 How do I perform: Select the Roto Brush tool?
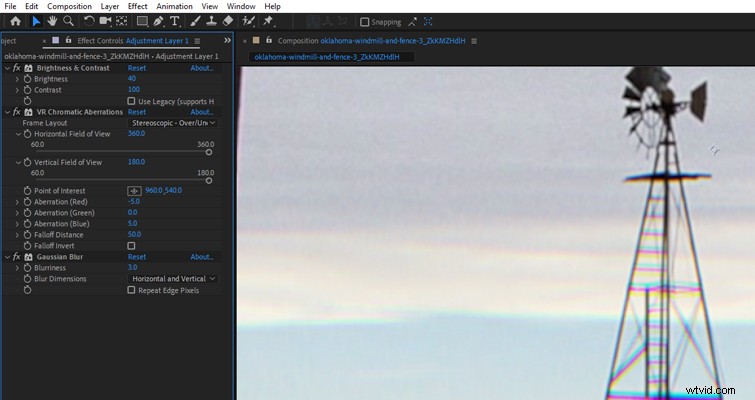pos(248,21)
